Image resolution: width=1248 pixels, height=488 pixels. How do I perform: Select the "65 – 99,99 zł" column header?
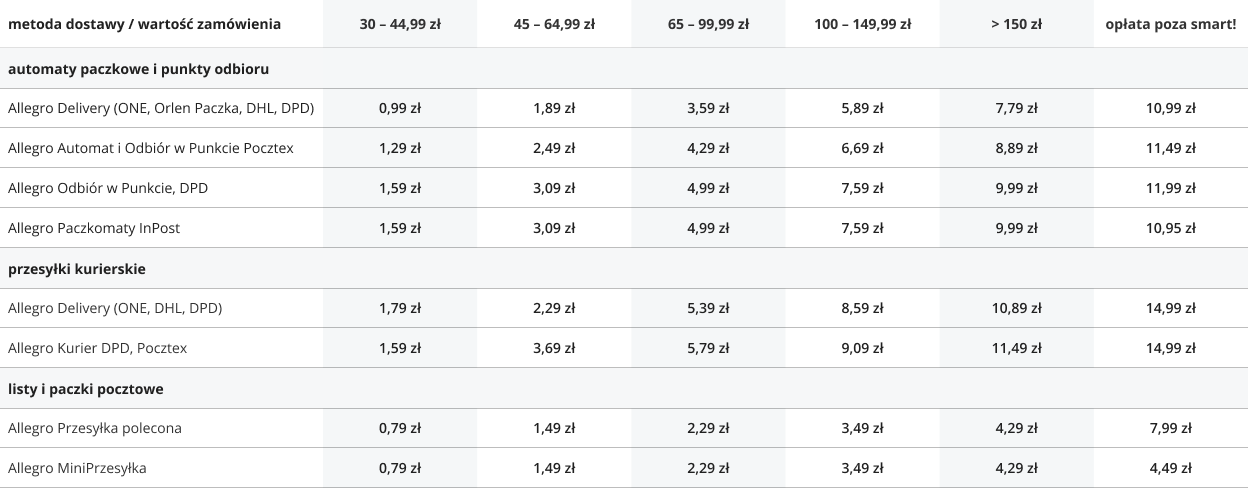[x=708, y=24]
